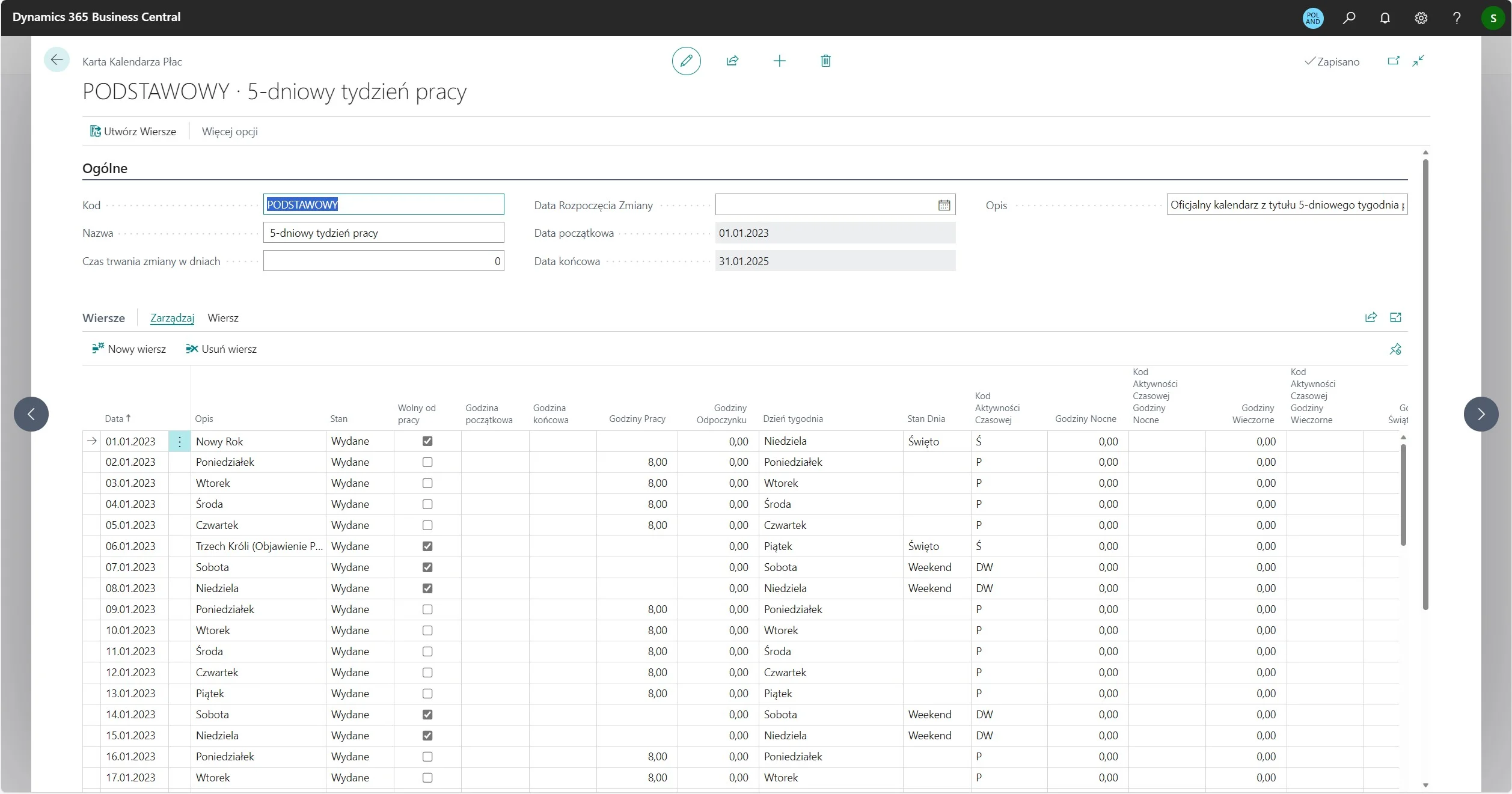Click the trash delete icon

click(x=825, y=61)
